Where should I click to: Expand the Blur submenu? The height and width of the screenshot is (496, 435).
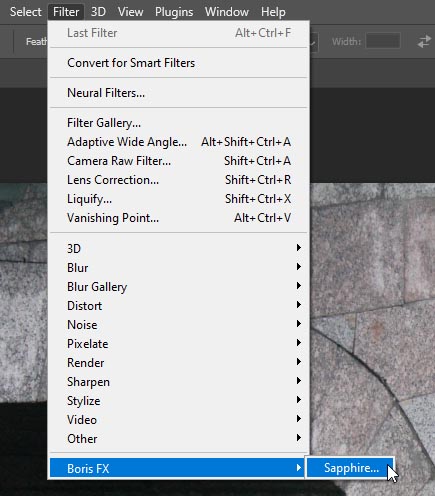pyautogui.click(x=179, y=268)
